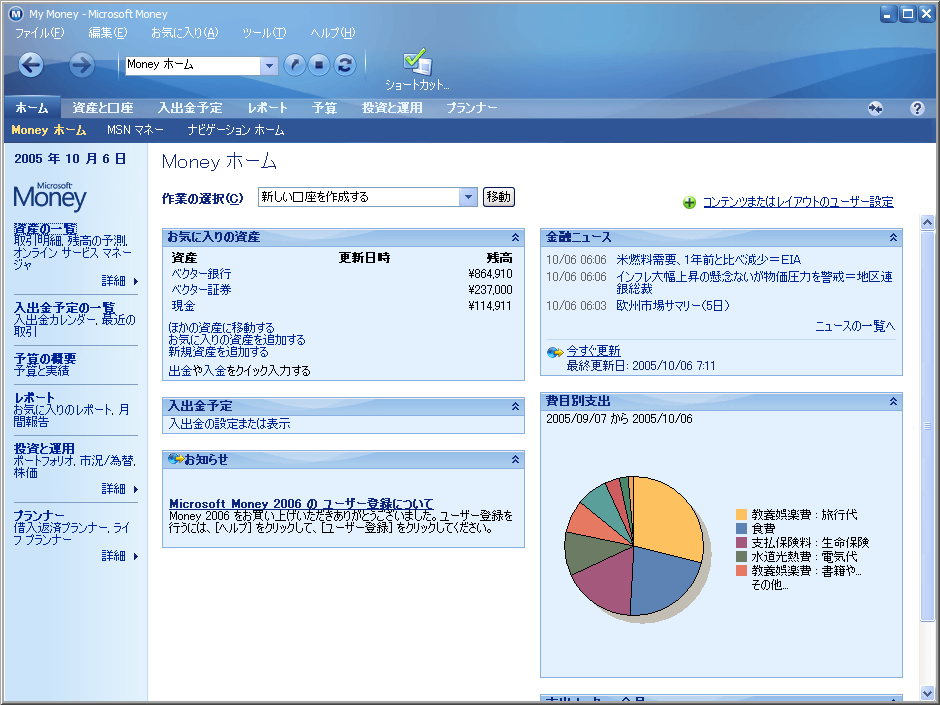Viewport: 940px width, 705px height.
Task: Go forward with the Forward arrow button
Action: [x=81, y=65]
